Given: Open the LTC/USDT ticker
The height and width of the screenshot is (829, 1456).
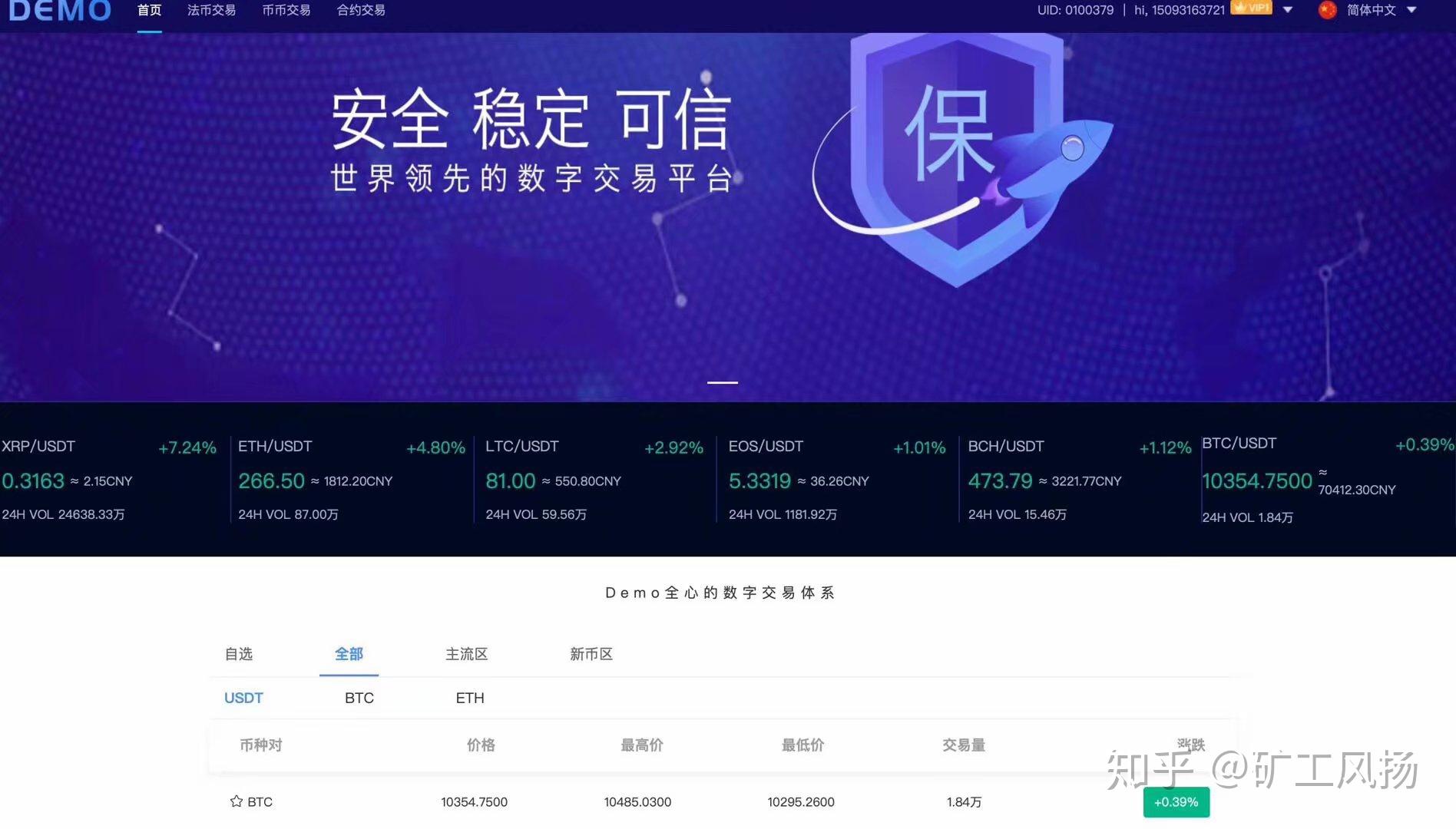Looking at the screenshot, I should point(594,480).
